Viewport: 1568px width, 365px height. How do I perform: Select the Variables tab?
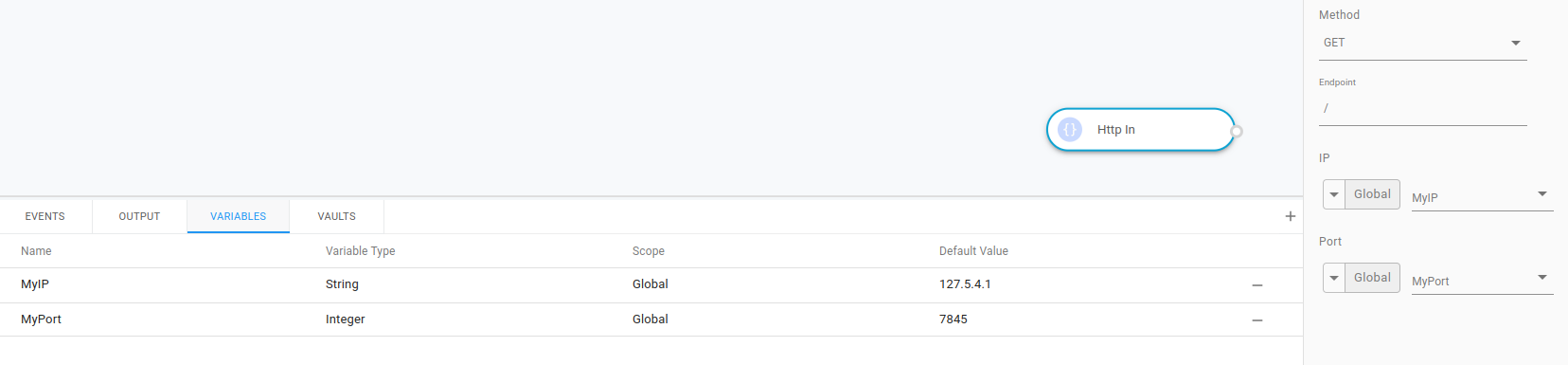[x=239, y=216]
